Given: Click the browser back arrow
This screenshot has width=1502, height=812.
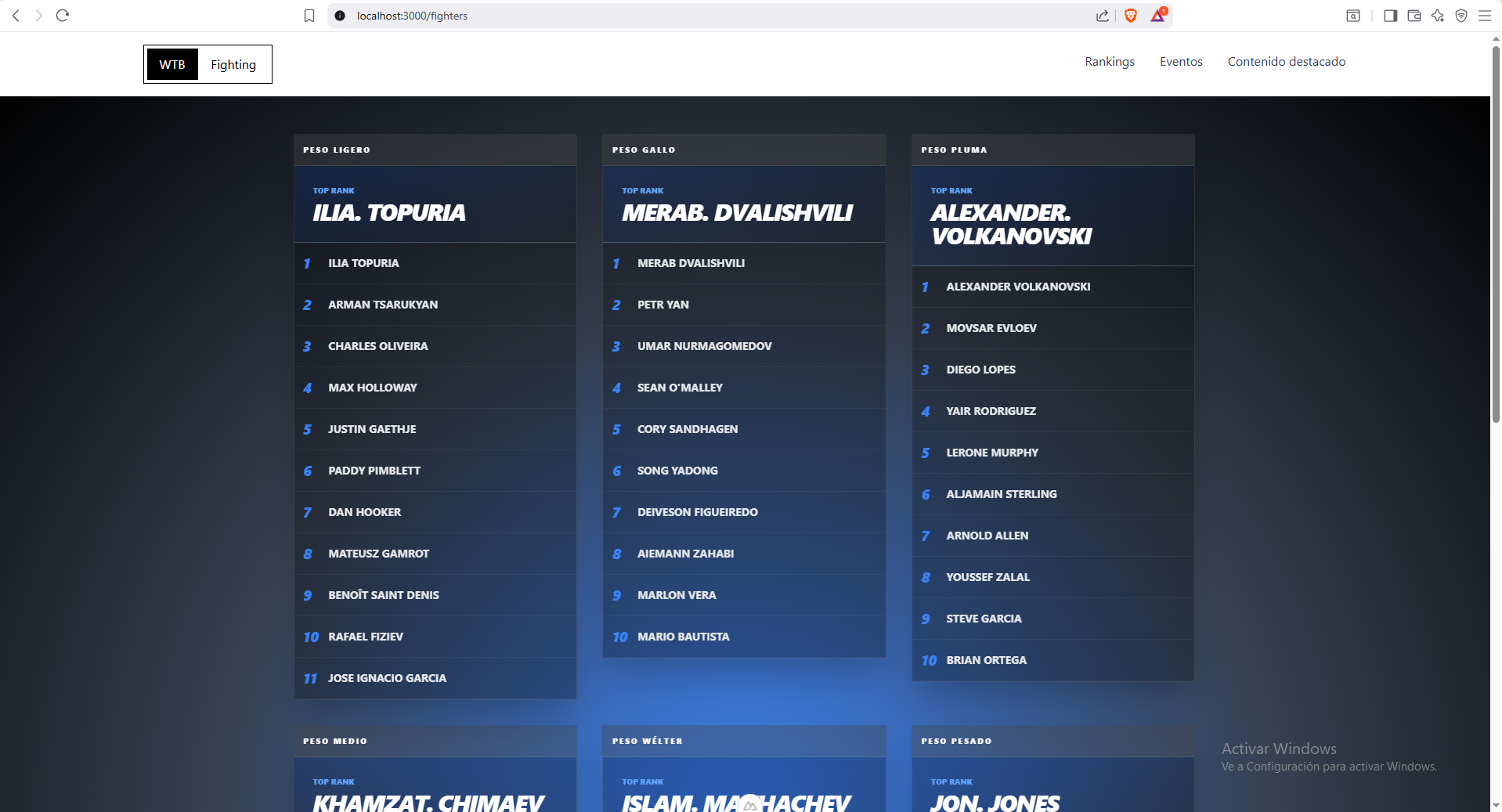Looking at the screenshot, I should (16, 16).
